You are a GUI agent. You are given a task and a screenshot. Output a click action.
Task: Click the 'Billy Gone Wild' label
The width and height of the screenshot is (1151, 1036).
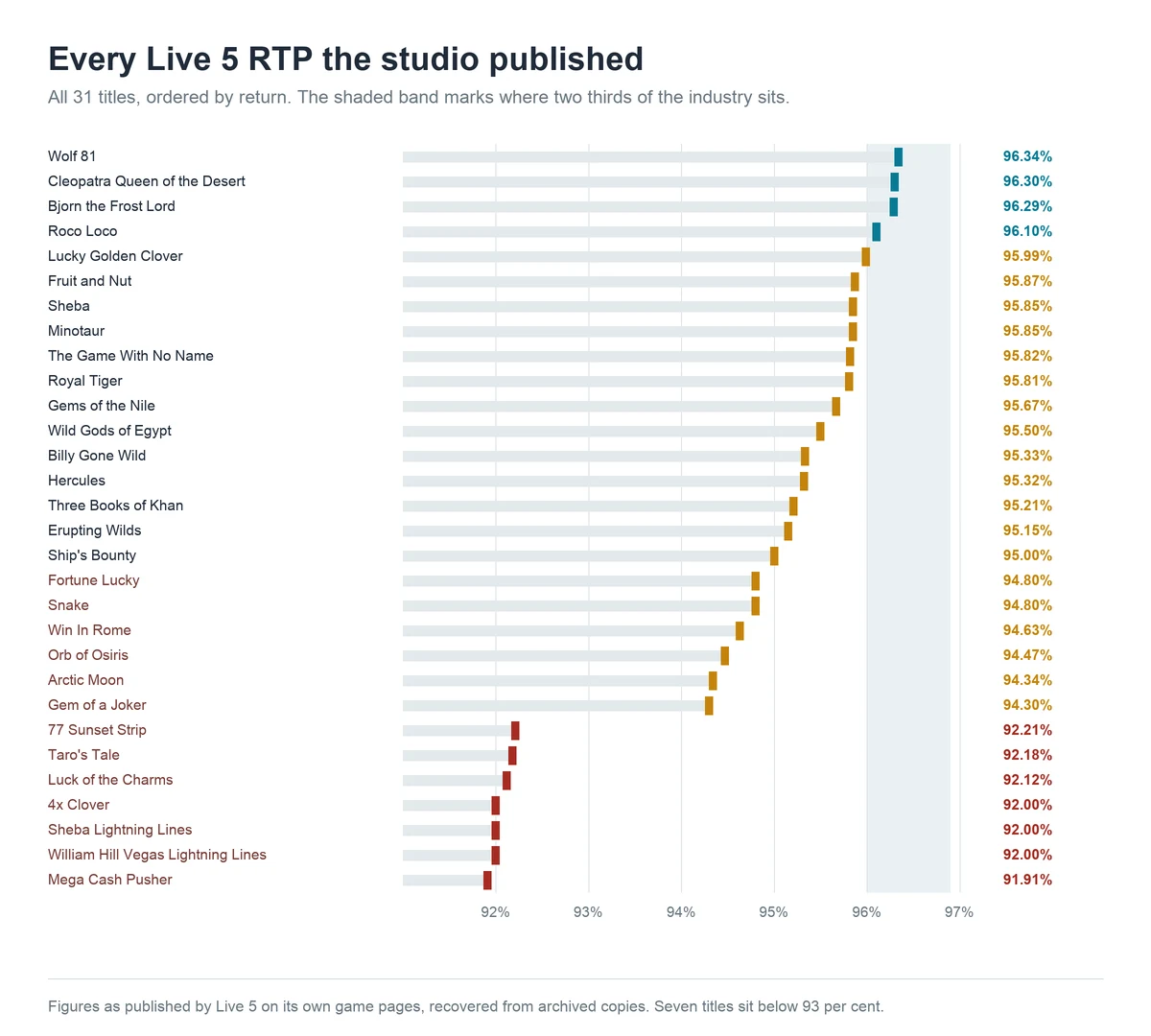coord(97,456)
